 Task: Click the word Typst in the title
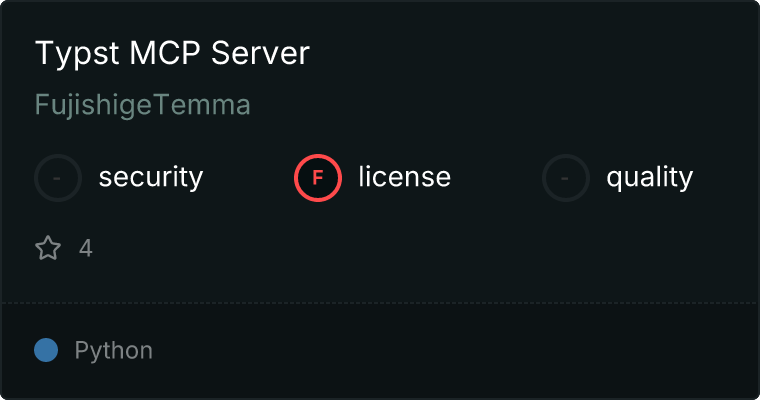click(x=68, y=54)
